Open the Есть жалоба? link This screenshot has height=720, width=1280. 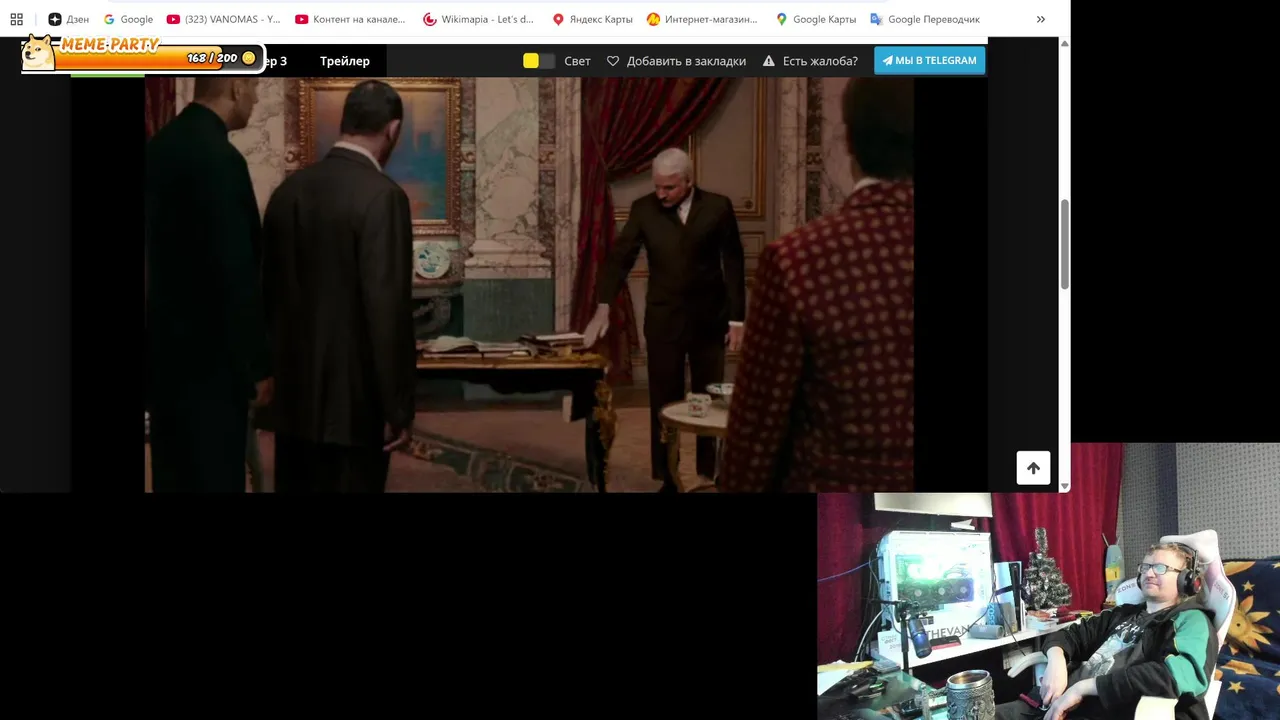click(x=820, y=61)
